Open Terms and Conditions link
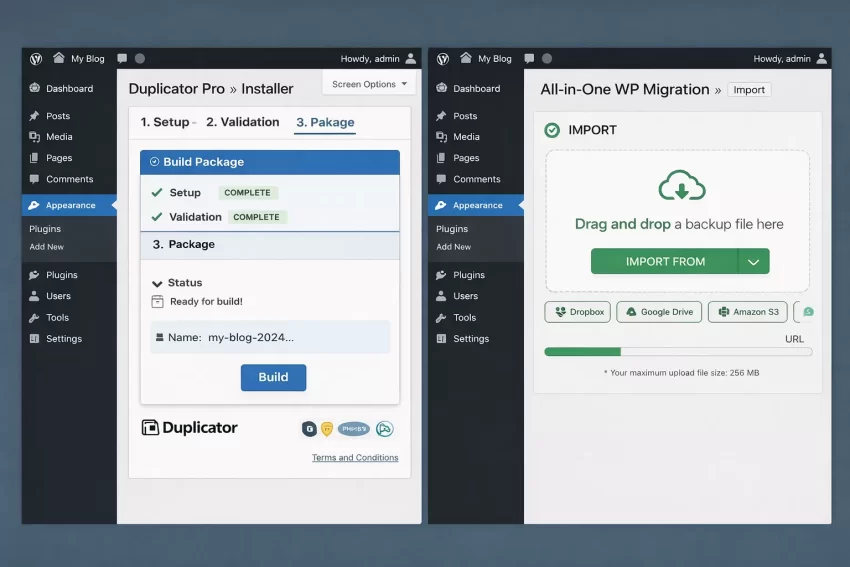The image size is (850, 567). 355,458
